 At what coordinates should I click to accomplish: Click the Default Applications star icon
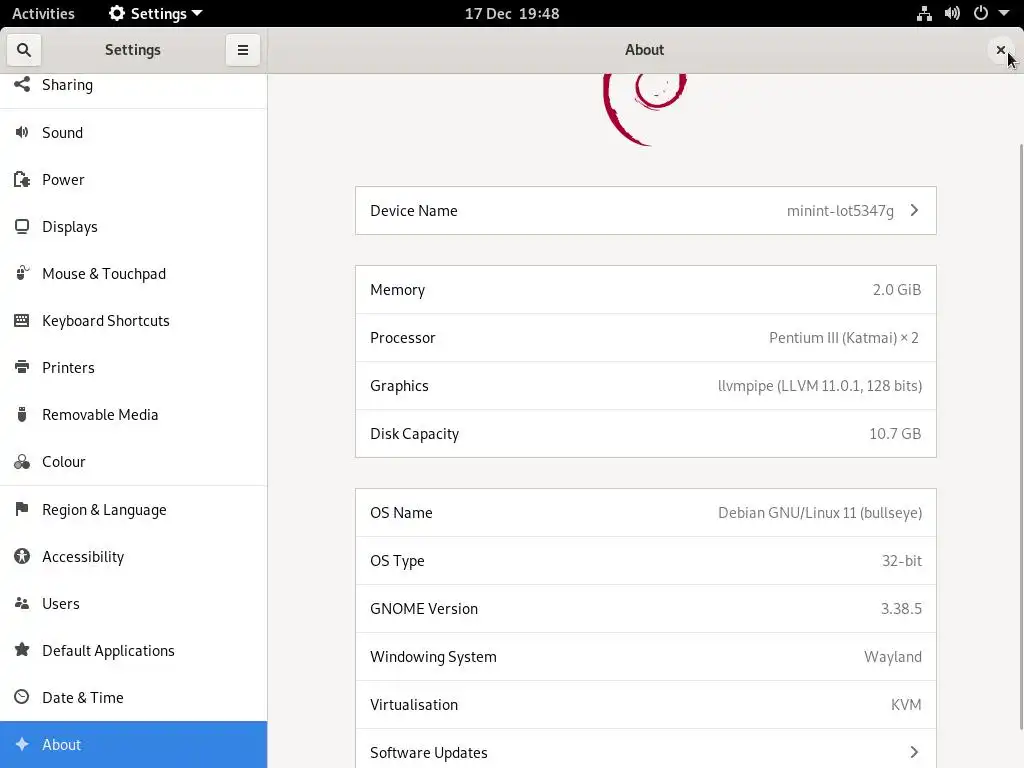click(x=22, y=650)
